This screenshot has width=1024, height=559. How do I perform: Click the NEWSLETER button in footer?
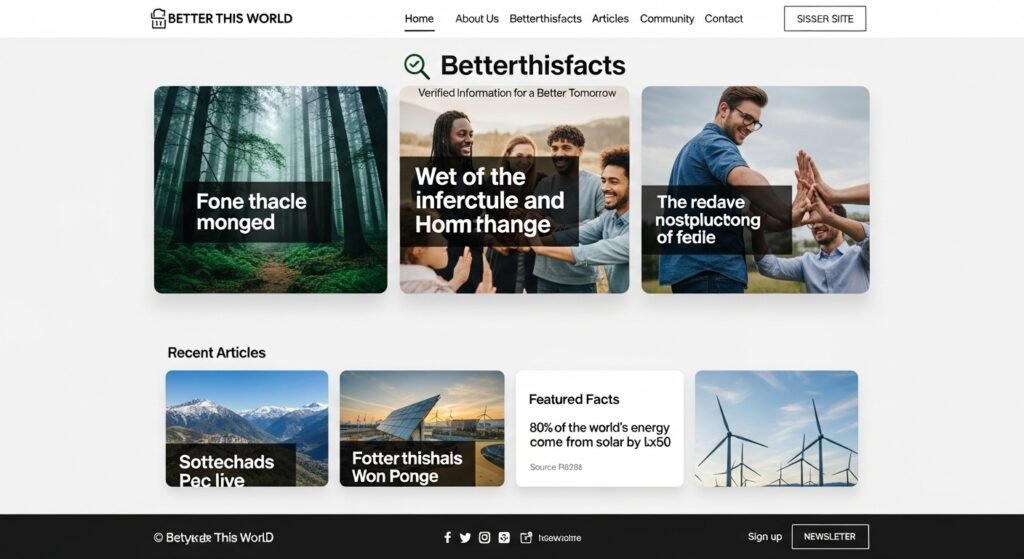point(830,537)
